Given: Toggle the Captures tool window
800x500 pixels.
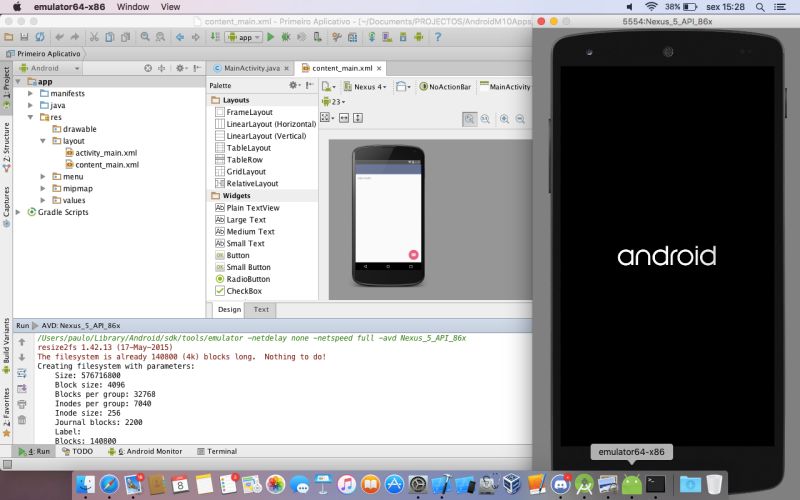Looking at the screenshot, I should (6, 206).
